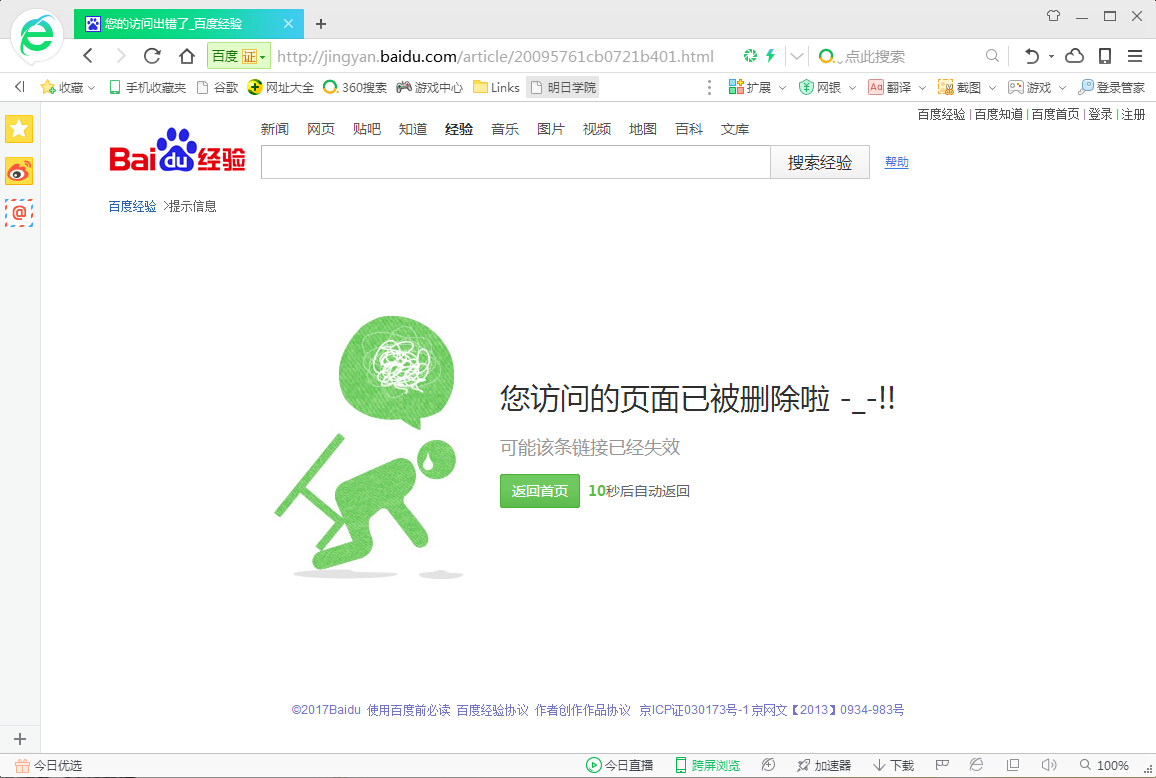
Task: Click the forward navigation arrow
Action: [x=121, y=56]
